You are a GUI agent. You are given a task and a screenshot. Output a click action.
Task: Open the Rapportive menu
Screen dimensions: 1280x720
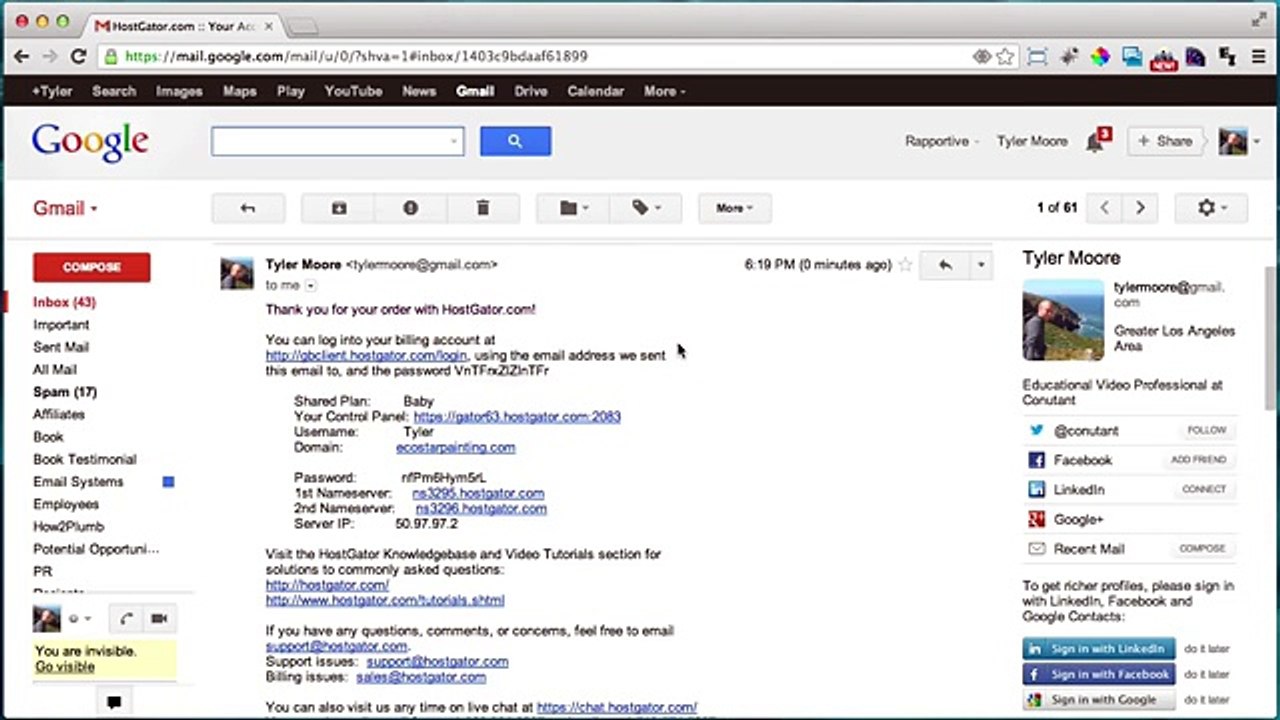[x=942, y=141]
